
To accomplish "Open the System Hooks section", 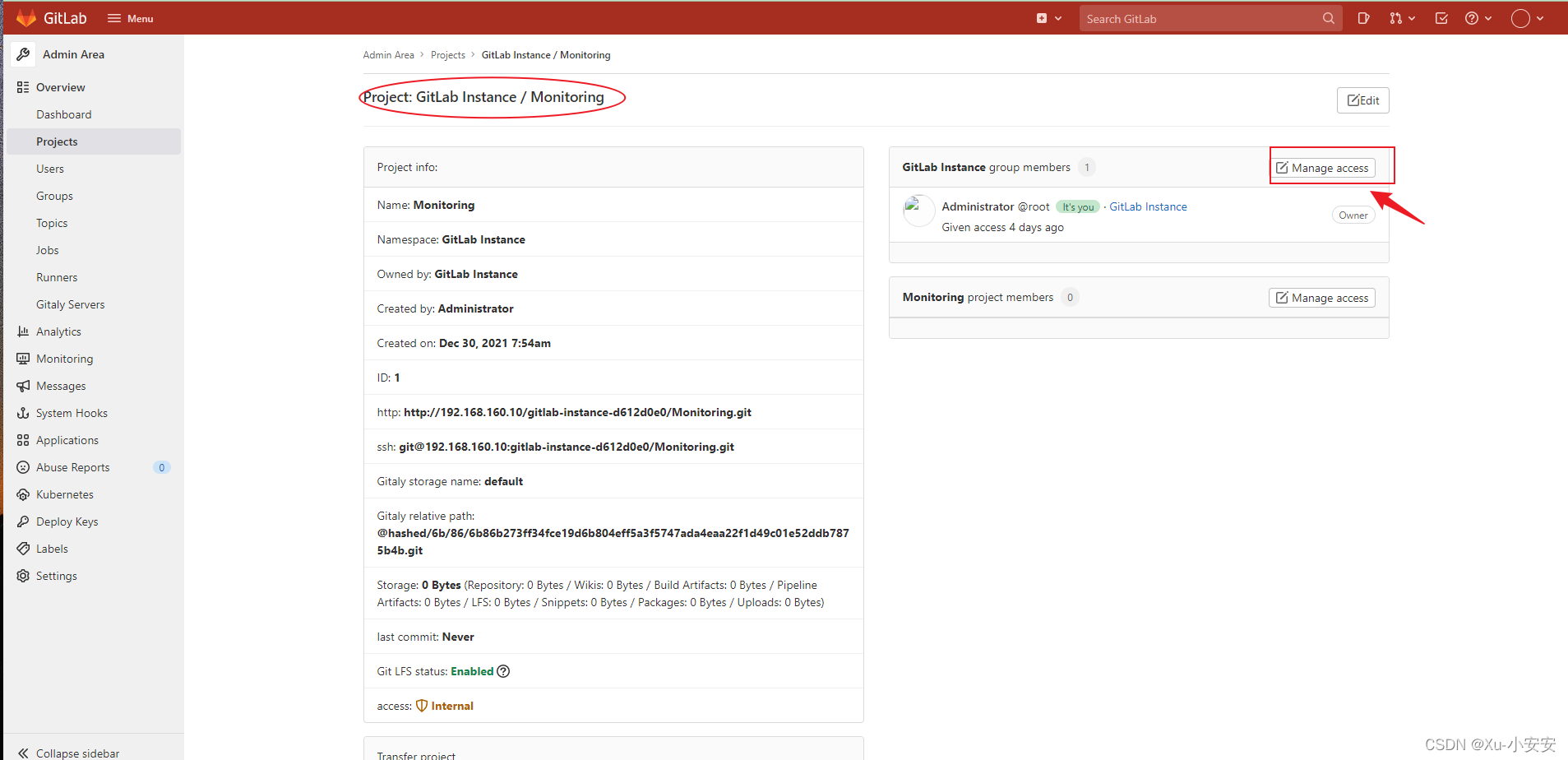I will point(72,412).
